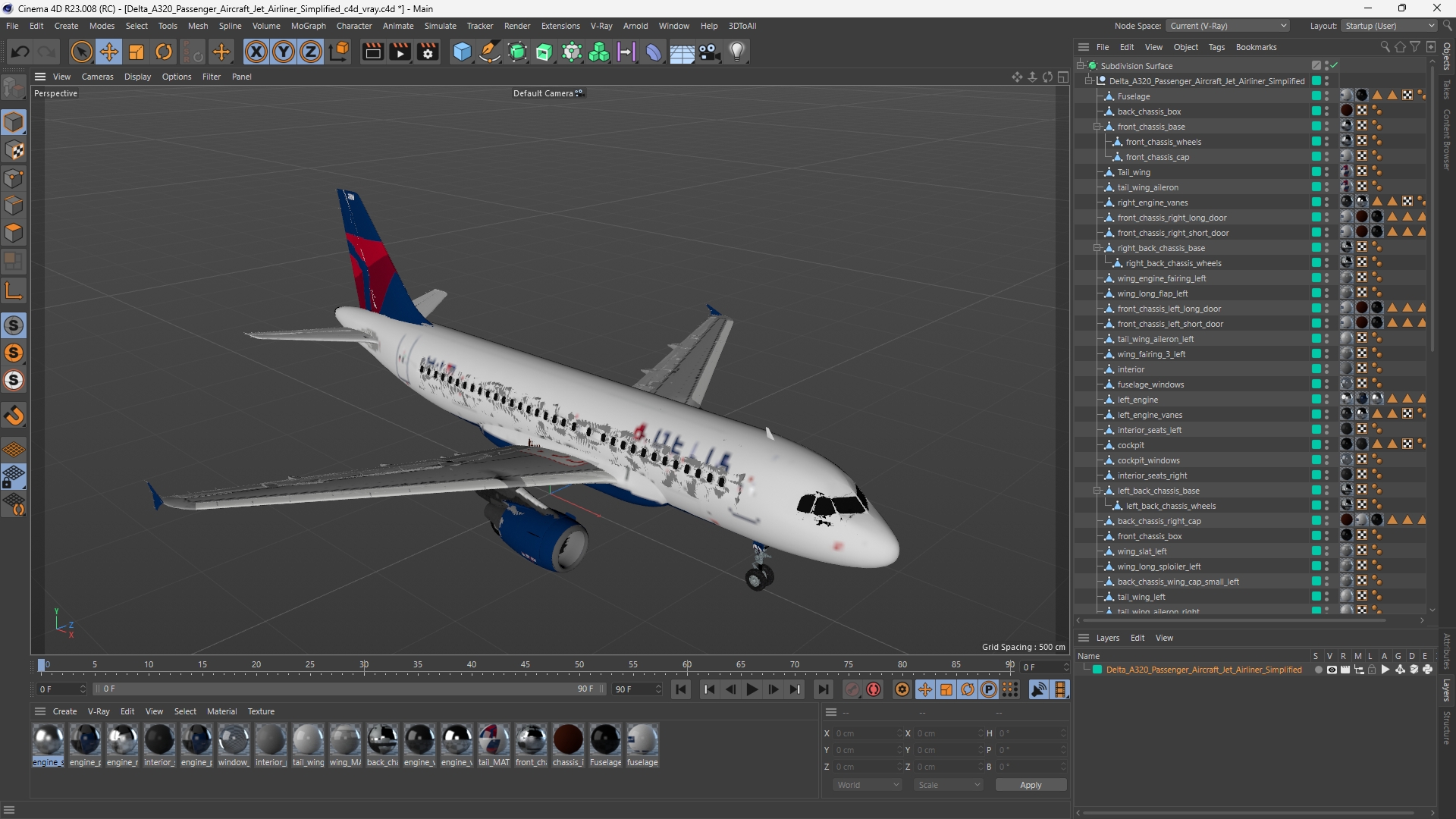The width and height of the screenshot is (1456, 819).
Task: Open the V-Ray menu
Action: click(601, 26)
